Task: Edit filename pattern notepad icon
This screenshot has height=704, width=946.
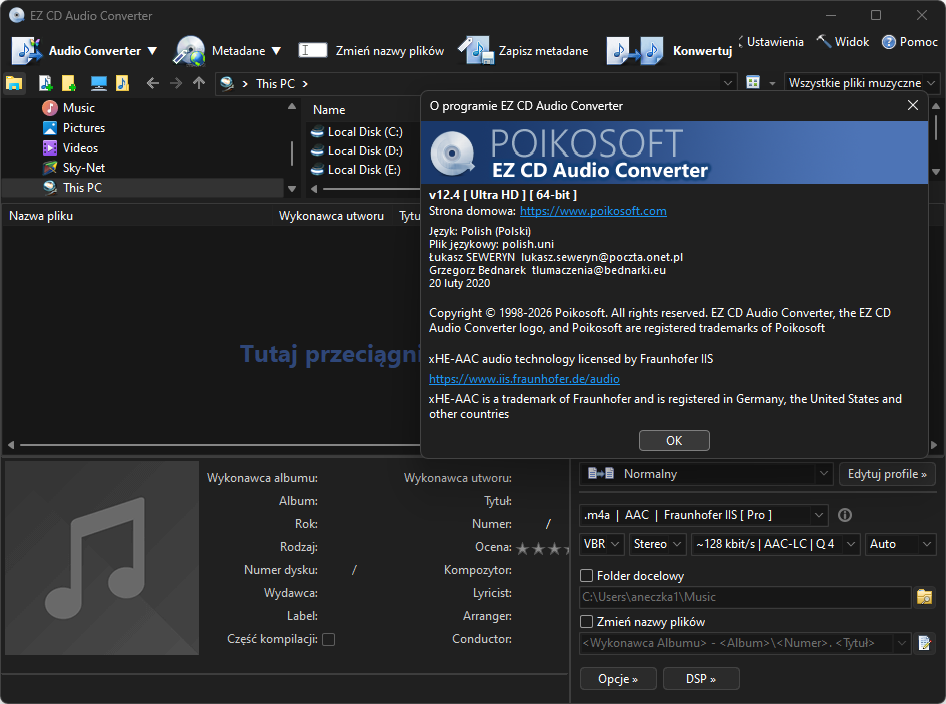Action: pyautogui.click(x=924, y=643)
